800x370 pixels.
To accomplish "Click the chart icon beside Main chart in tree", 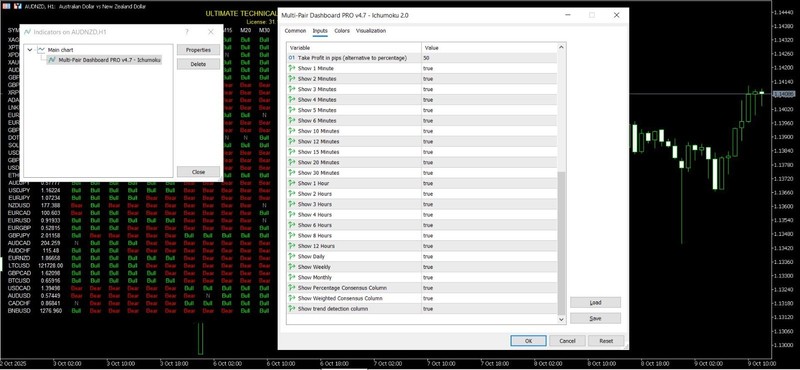I will pyautogui.click(x=41, y=50).
